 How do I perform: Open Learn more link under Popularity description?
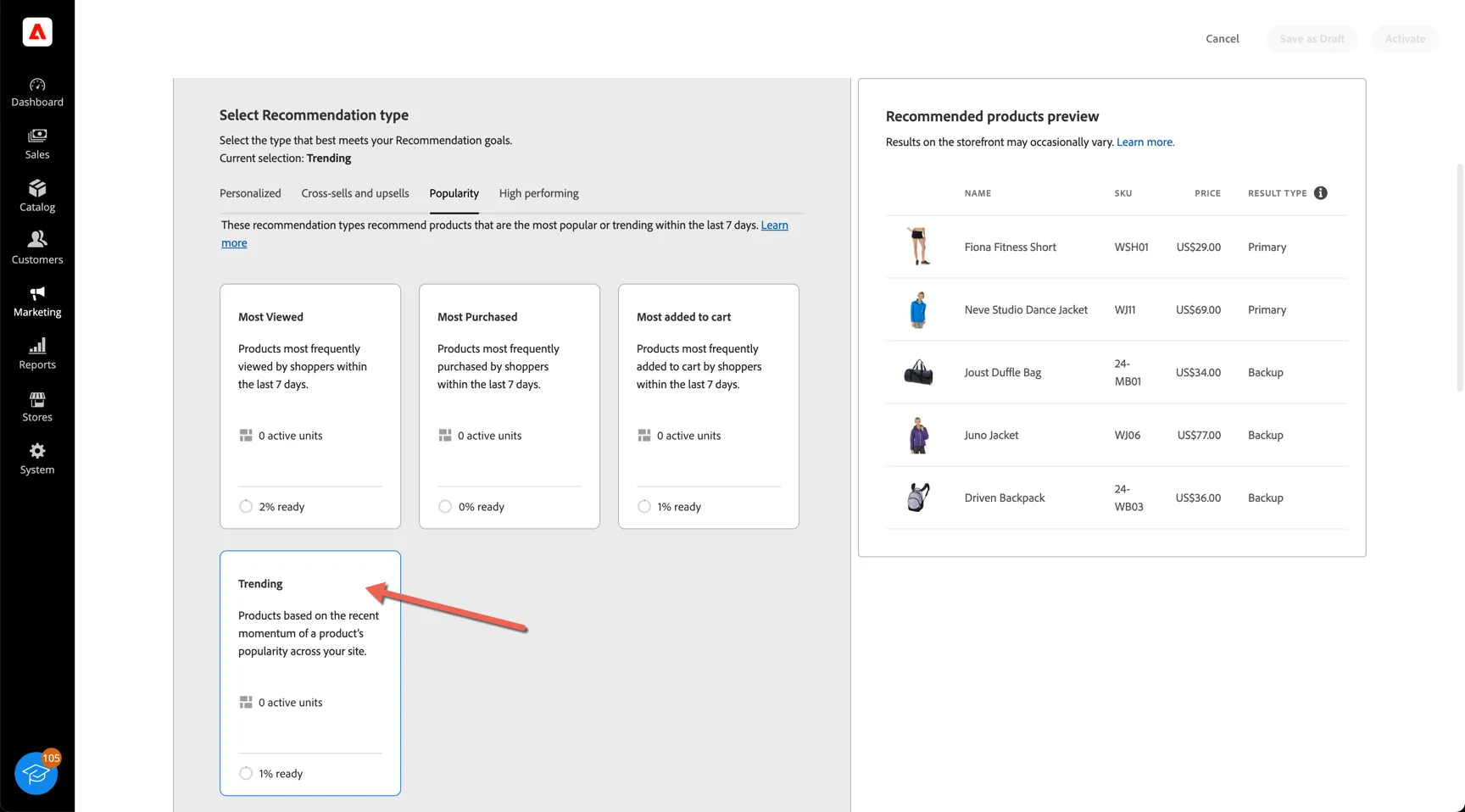[x=774, y=225]
